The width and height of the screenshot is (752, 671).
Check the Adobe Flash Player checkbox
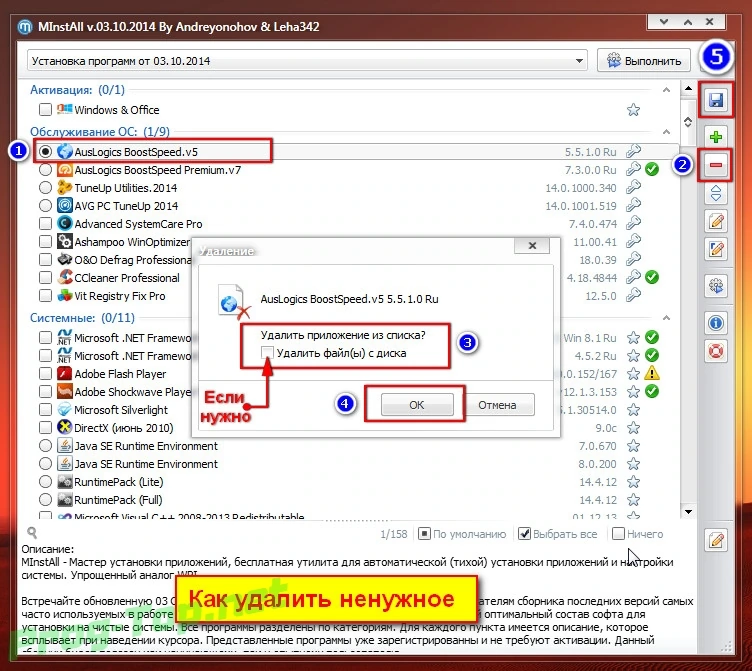[45, 374]
